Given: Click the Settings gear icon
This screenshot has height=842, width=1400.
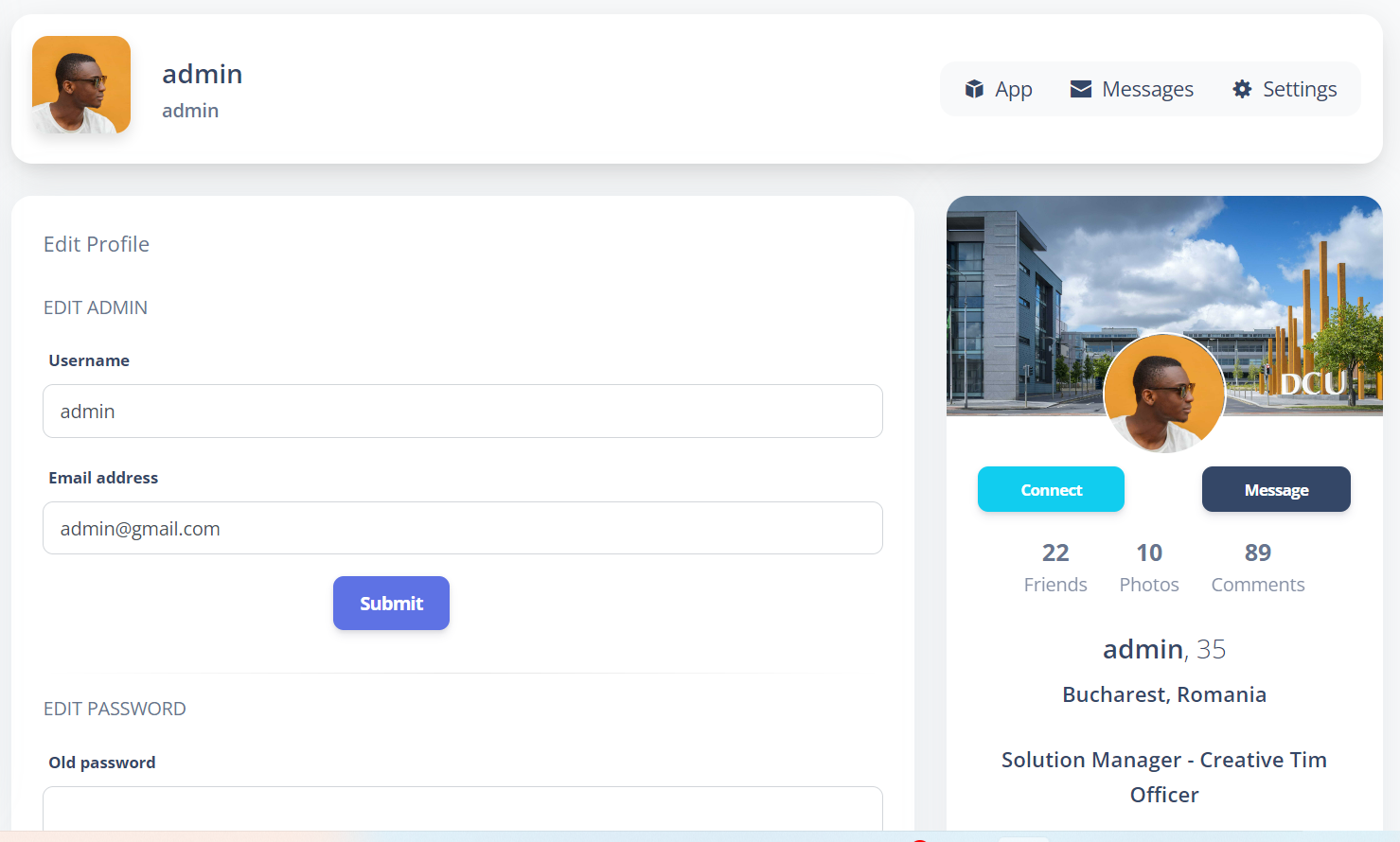Looking at the screenshot, I should click(x=1241, y=88).
